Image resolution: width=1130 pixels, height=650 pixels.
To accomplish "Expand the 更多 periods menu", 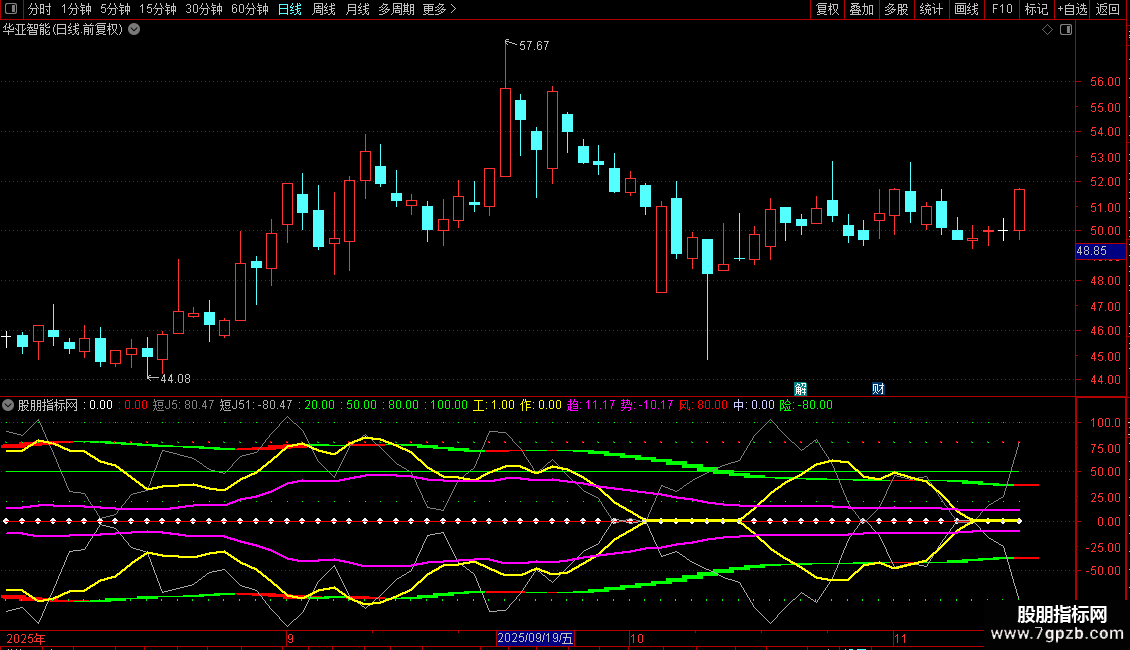I will click(x=439, y=9).
